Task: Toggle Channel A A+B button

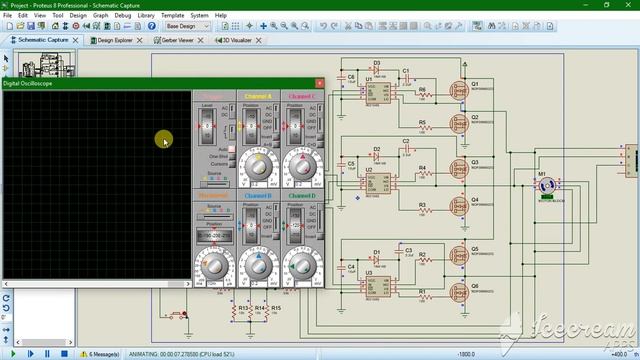Action: 276,144
